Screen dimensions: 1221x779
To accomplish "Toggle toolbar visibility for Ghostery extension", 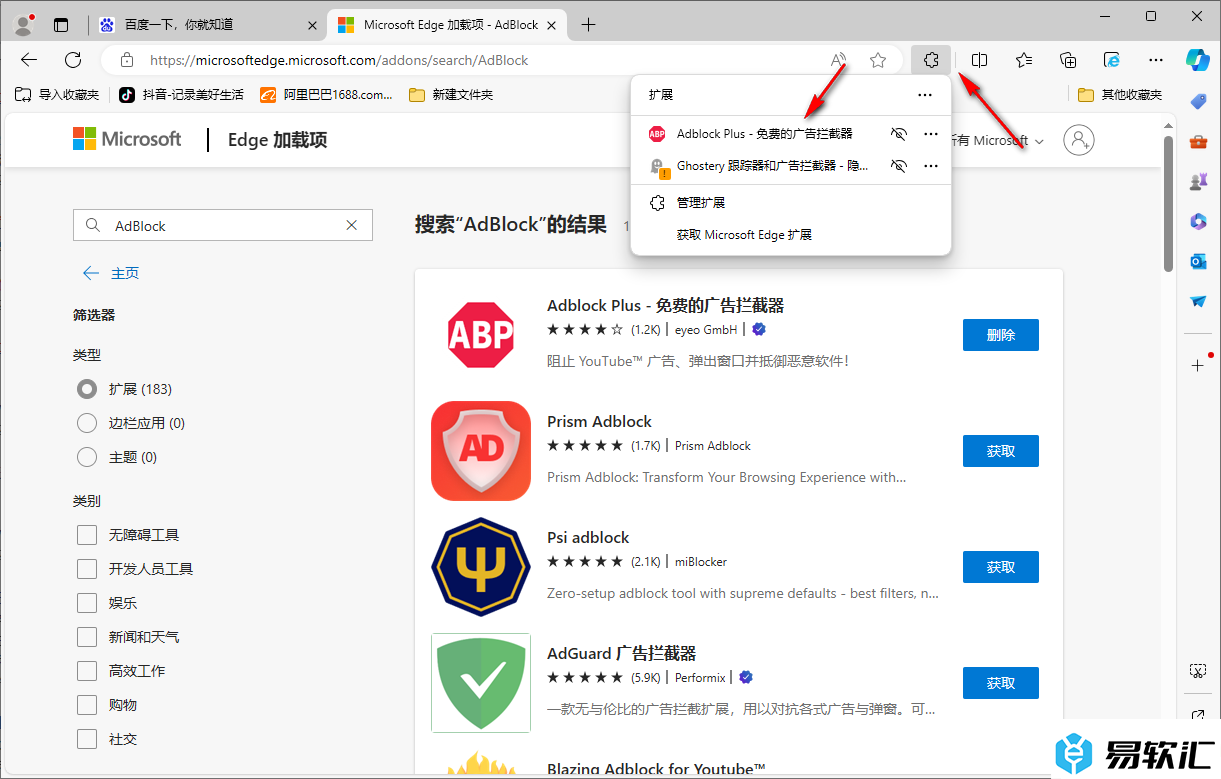I will (x=899, y=166).
